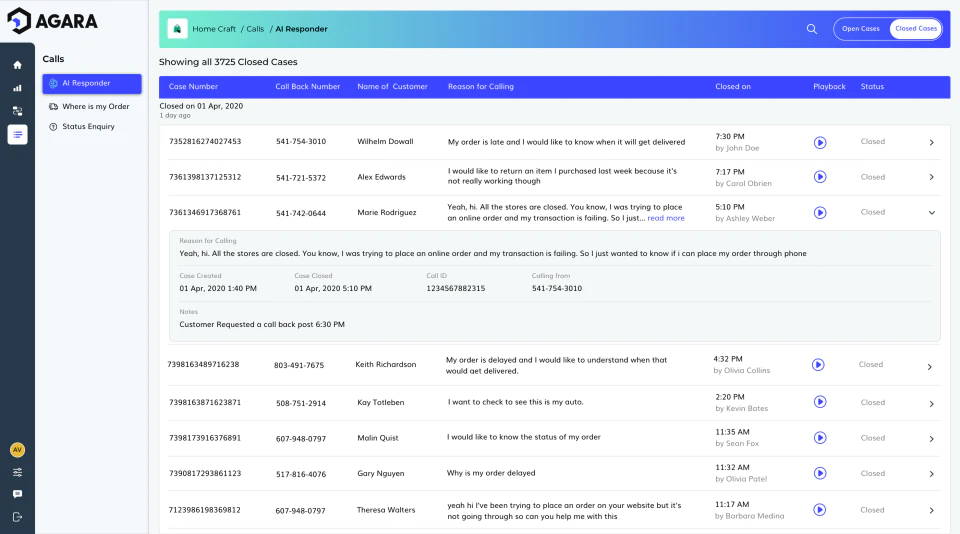
Task: Click Closed on column header
Action: tap(733, 86)
